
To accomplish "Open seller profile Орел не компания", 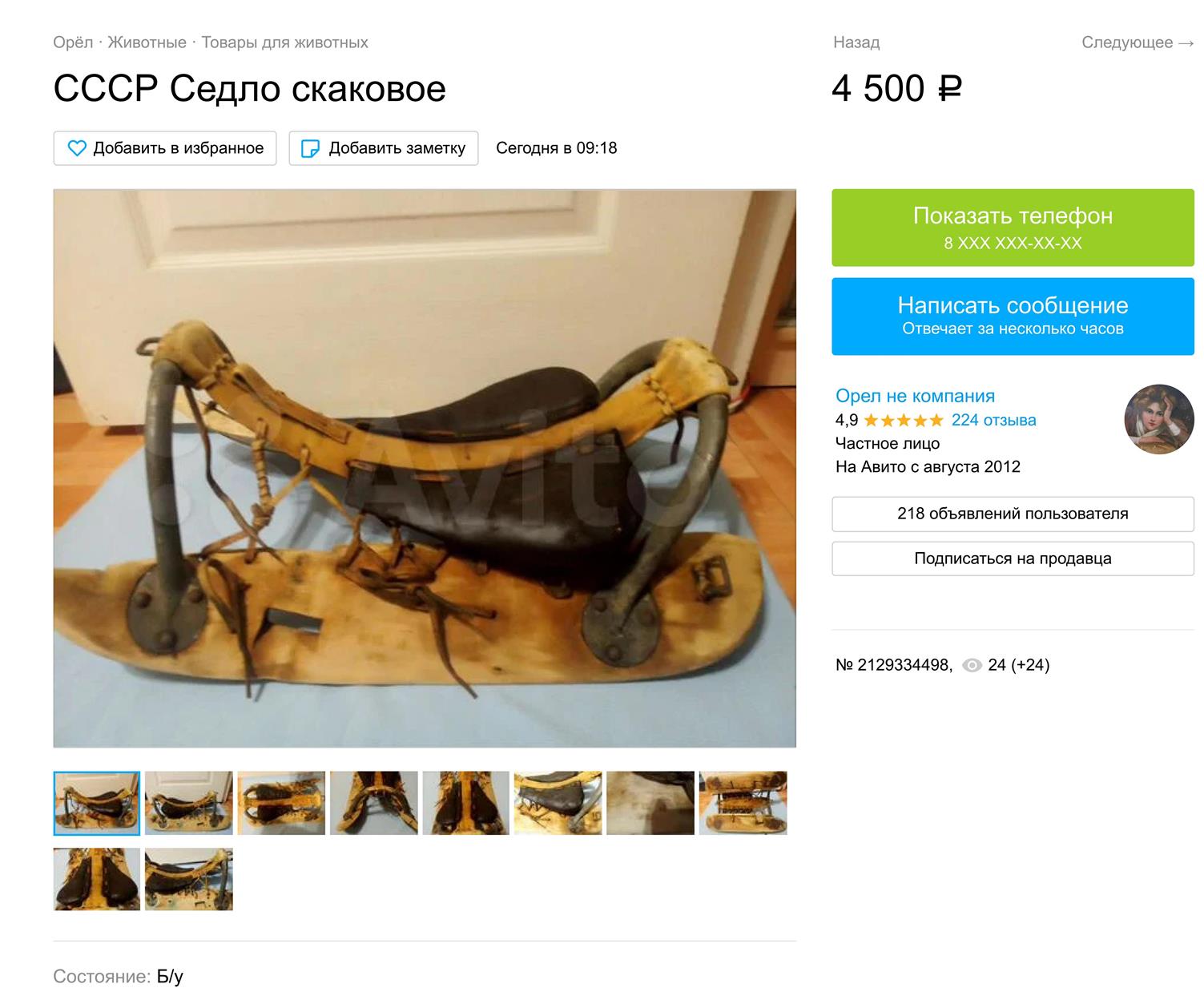I will 915,396.
